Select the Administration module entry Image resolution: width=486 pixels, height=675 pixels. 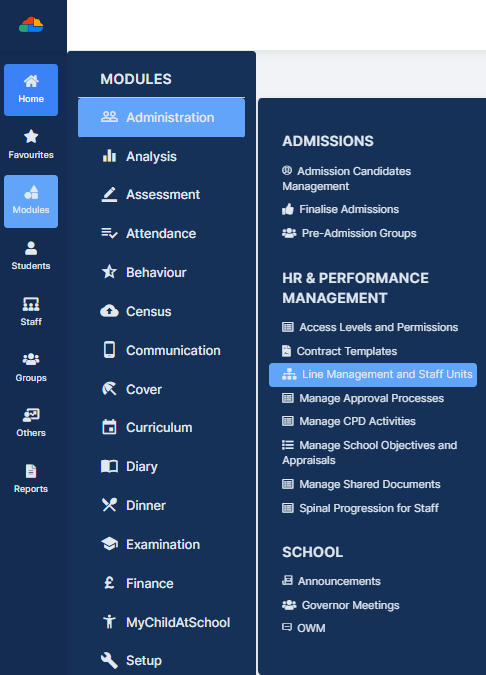tap(161, 118)
